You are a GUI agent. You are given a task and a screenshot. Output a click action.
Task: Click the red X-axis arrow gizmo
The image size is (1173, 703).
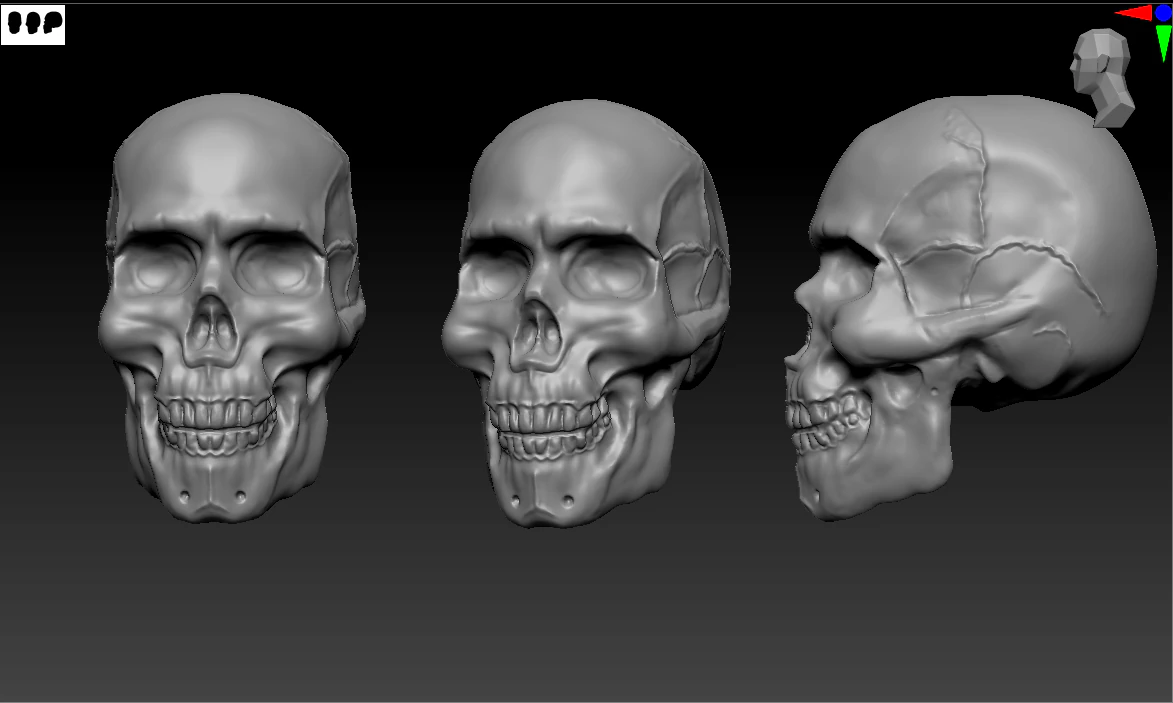pos(1135,14)
